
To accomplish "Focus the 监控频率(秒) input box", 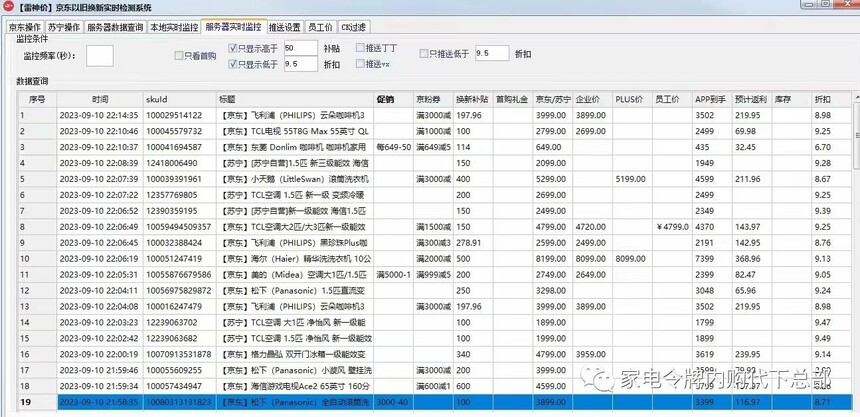I will [100, 56].
